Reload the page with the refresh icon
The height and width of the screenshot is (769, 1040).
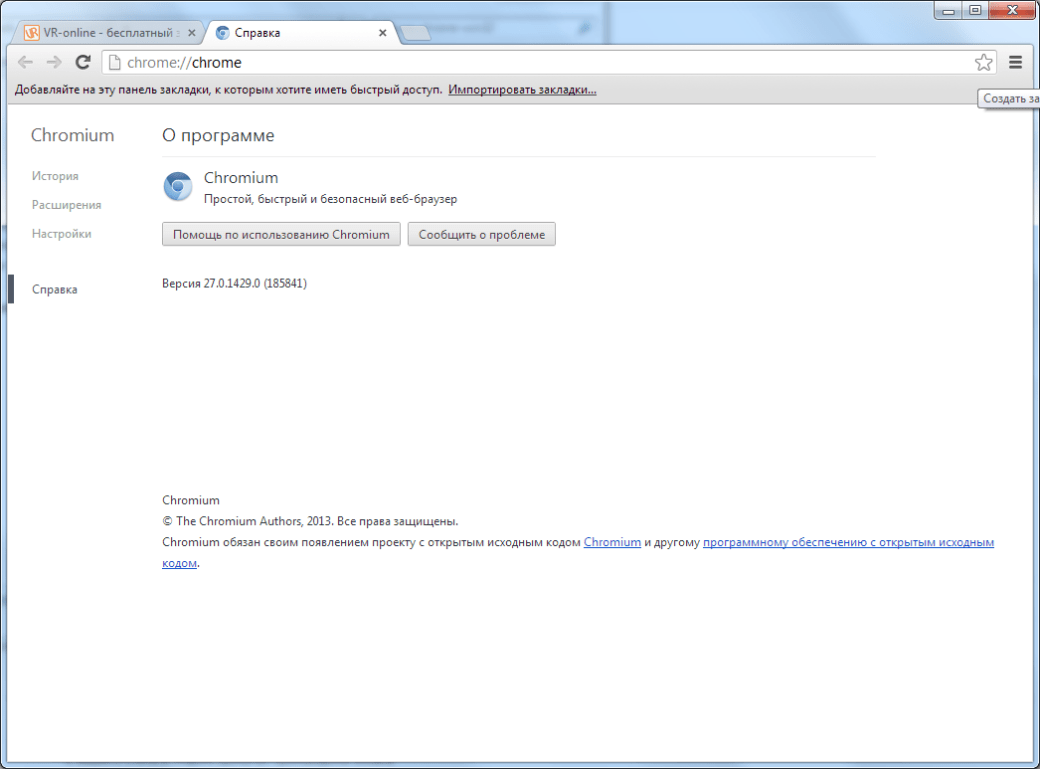click(x=83, y=62)
